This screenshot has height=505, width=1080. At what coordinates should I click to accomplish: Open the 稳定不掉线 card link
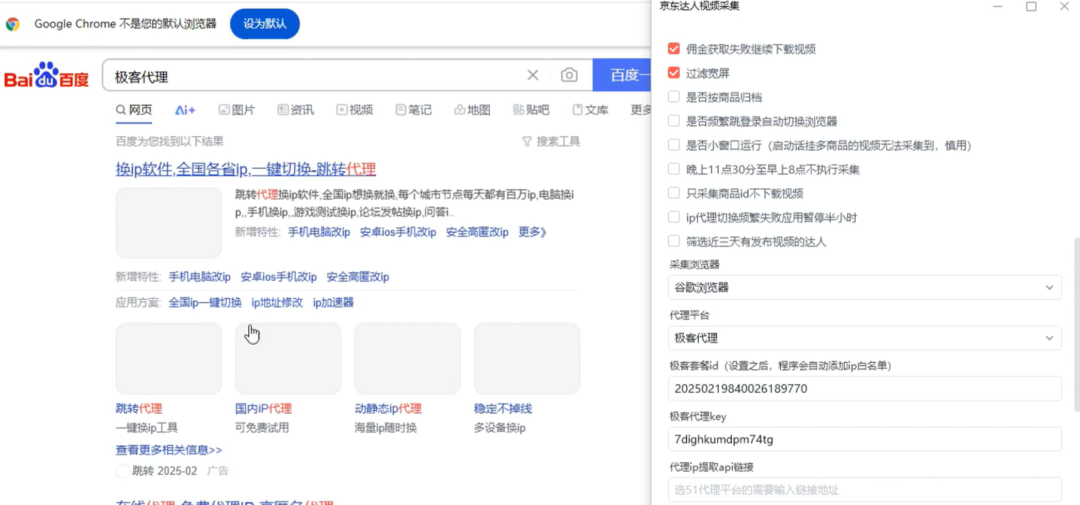[x=503, y=409]
